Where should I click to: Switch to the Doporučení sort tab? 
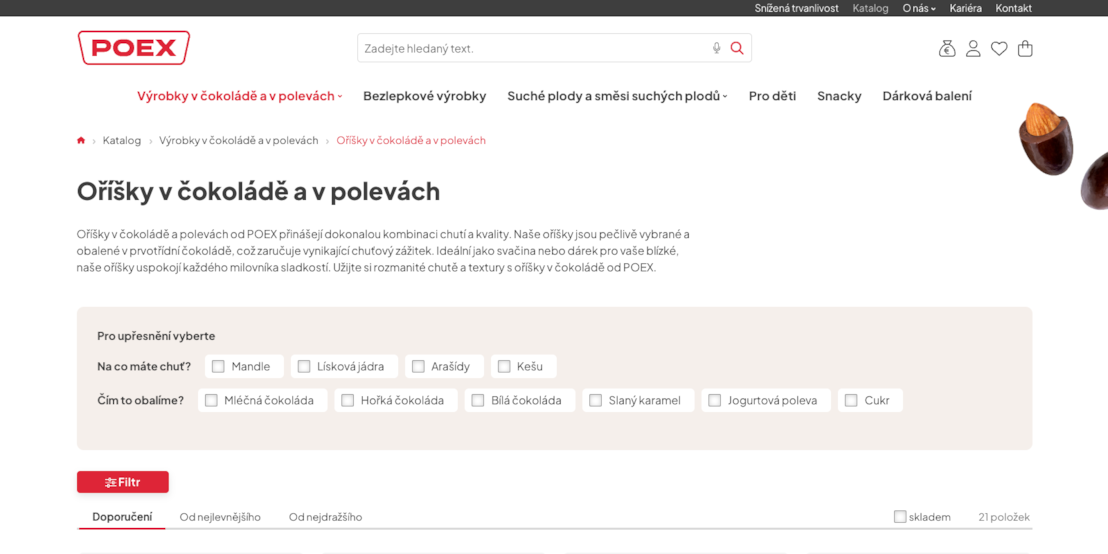click(x=122, y=517)
